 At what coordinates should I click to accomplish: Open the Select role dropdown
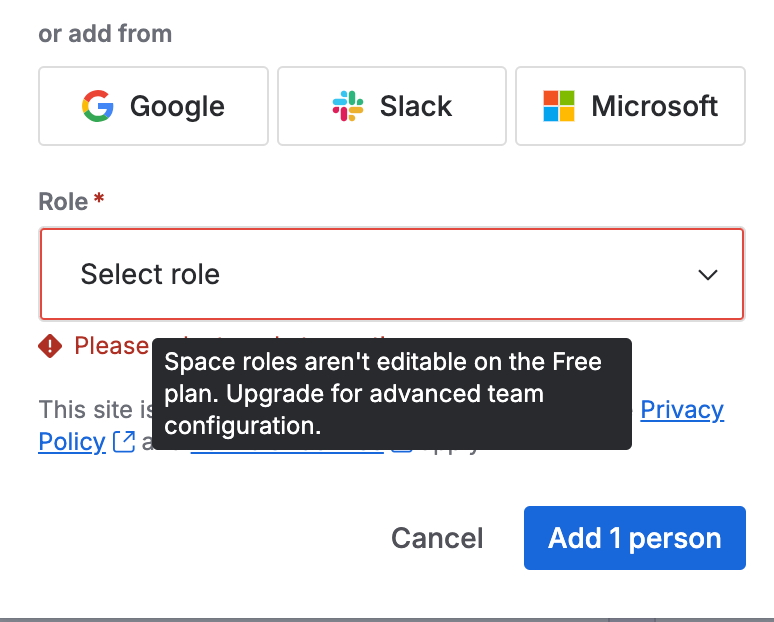coord(391,275)
